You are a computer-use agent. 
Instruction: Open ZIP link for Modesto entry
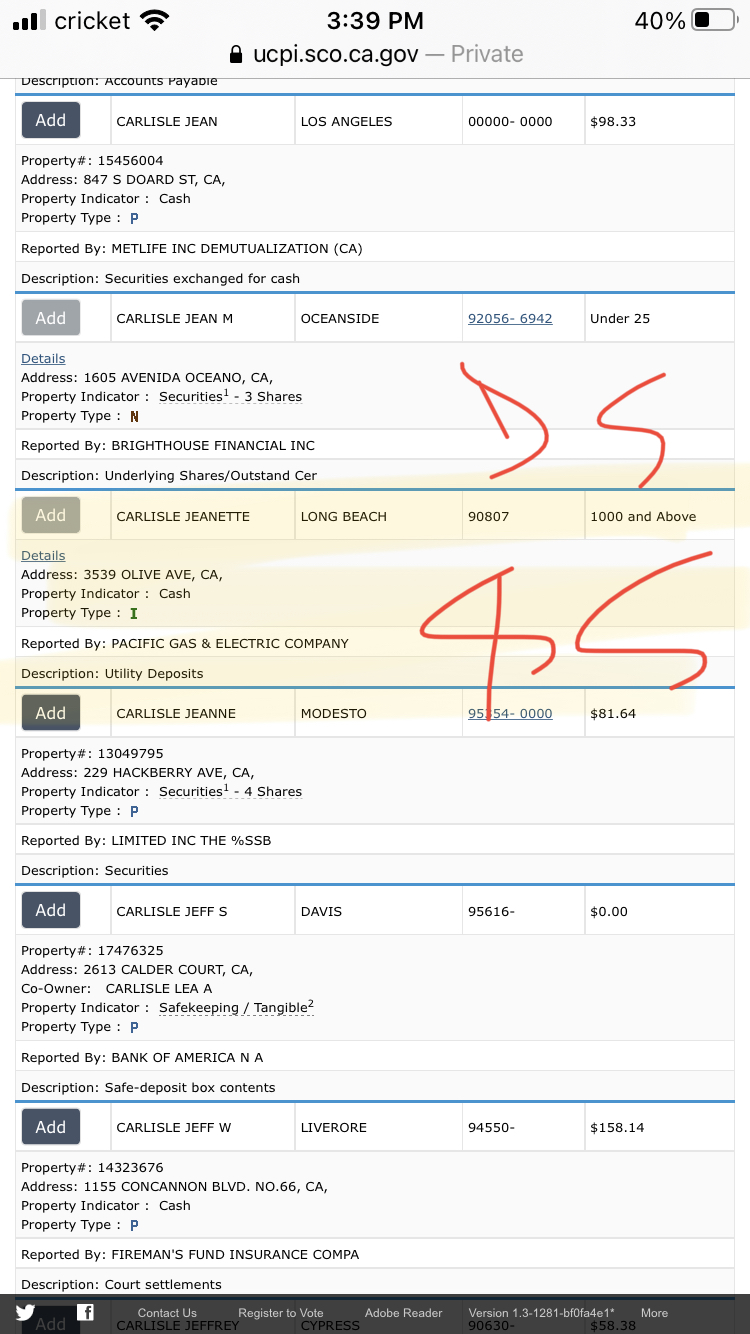[x=510, y=713]
